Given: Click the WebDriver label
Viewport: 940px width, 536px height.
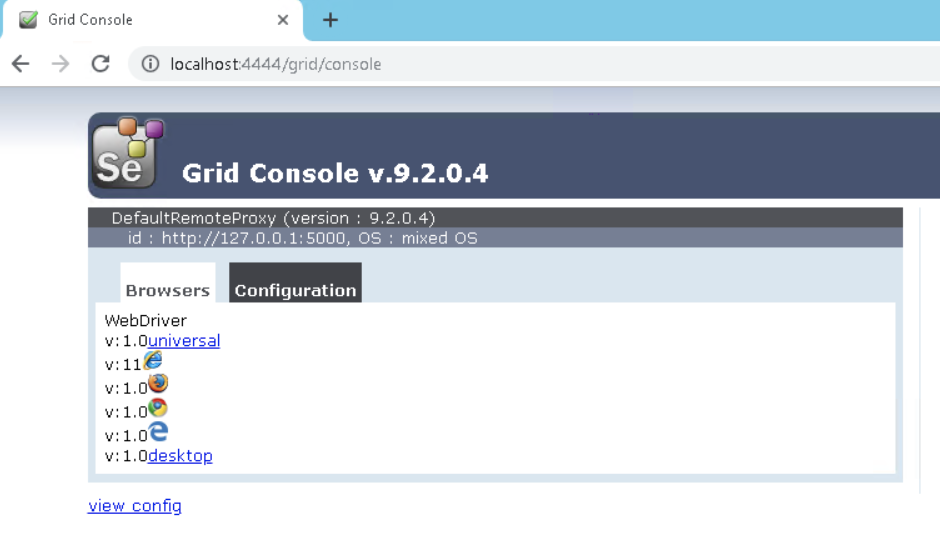Looking at the screenshot, I should pos(146,320).
